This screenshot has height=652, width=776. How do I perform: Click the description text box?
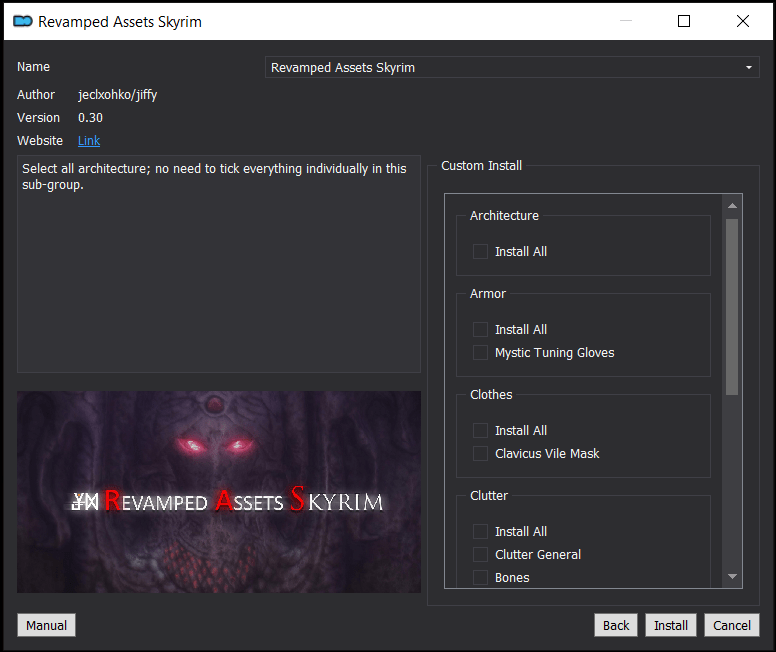pyautogui.click(x=219, y=264)
